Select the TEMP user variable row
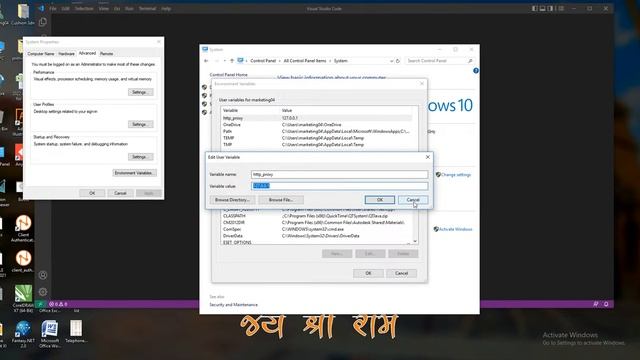This screenshot has height=360, width=640. 317,138
